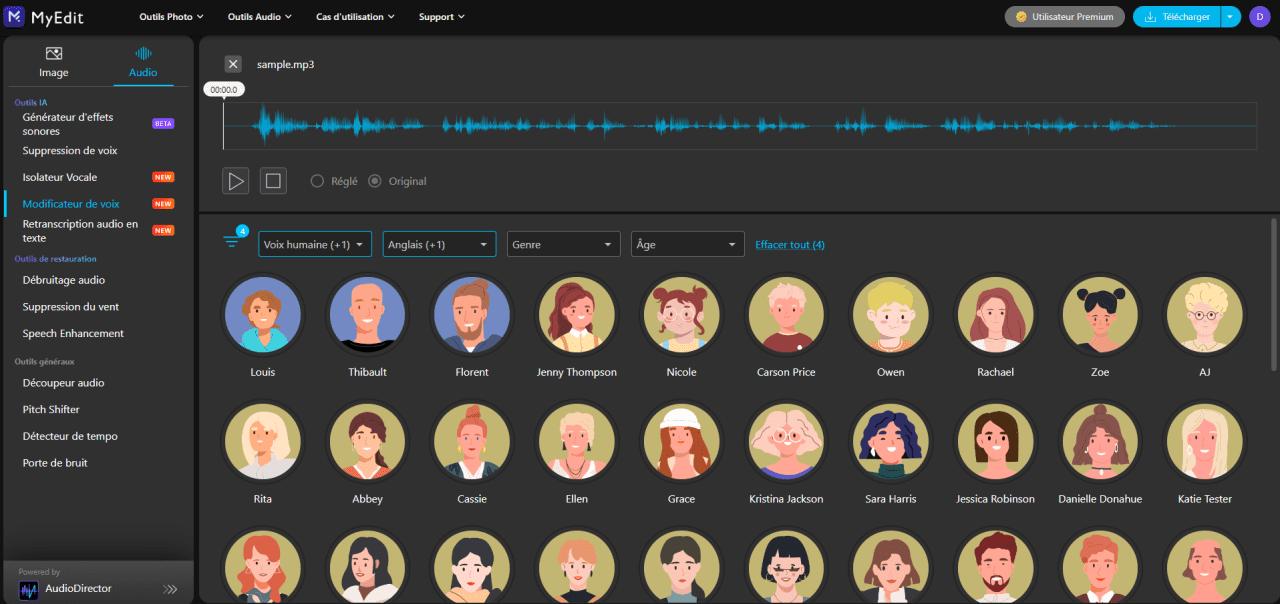Select the Kristina Jackson voice avatar
Viewport: 1280px width, 604px height.
[x=786, y=441]
